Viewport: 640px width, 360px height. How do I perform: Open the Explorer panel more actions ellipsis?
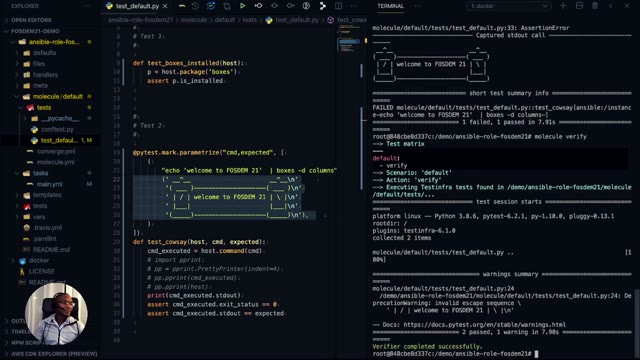coord(87,6)
